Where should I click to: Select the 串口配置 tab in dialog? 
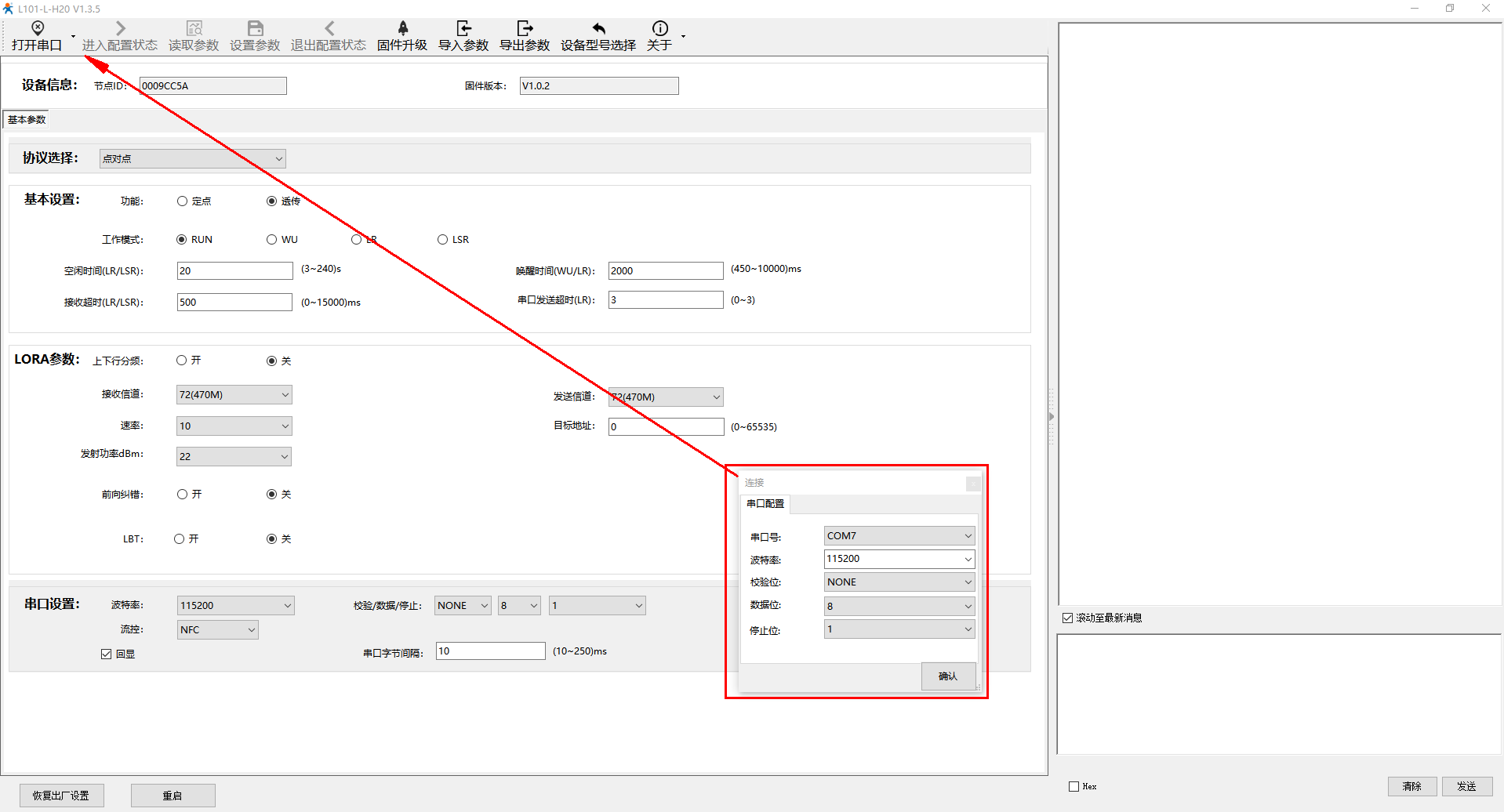765,504
